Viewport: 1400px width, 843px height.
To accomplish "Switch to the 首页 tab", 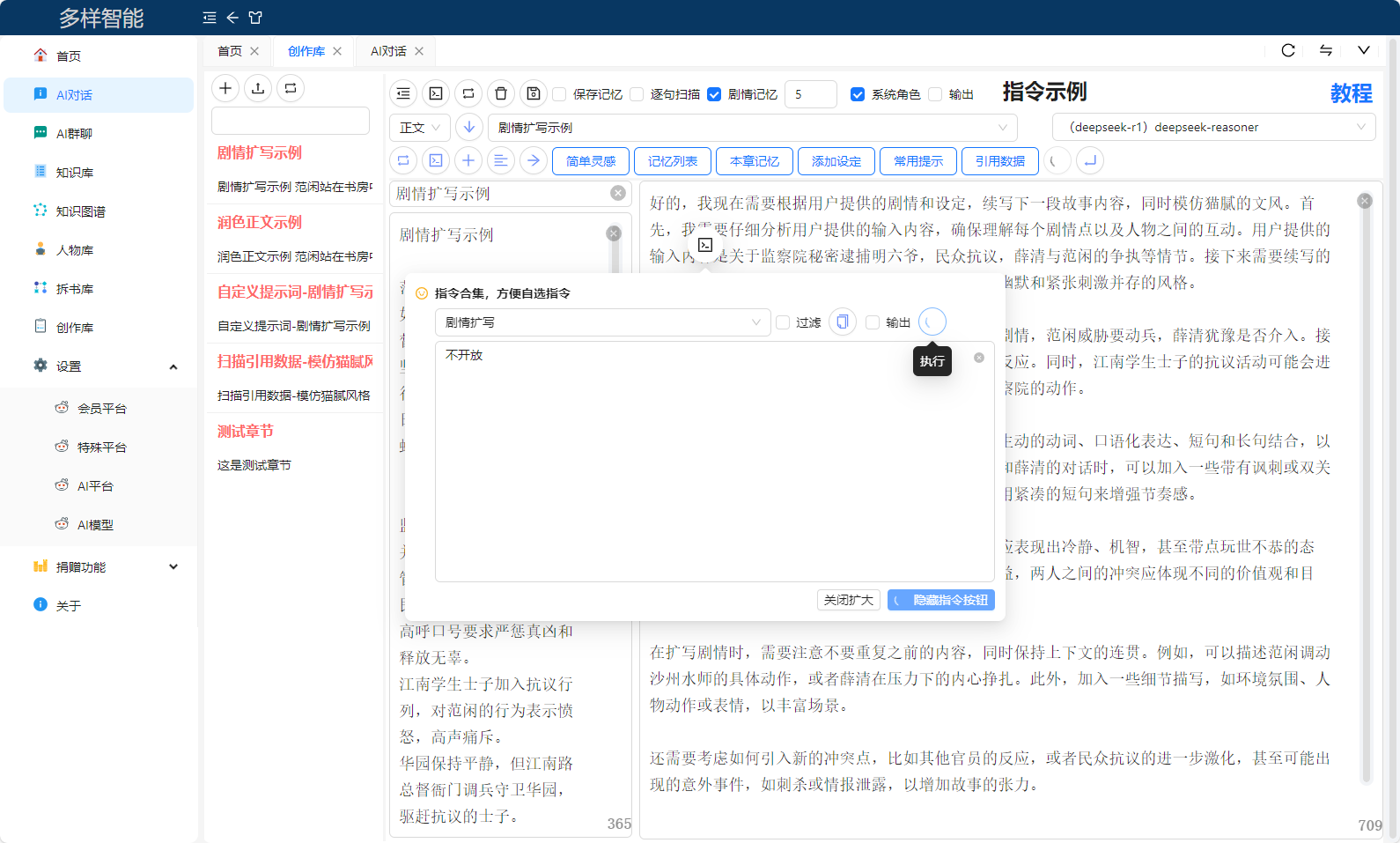I will [230, 51].
